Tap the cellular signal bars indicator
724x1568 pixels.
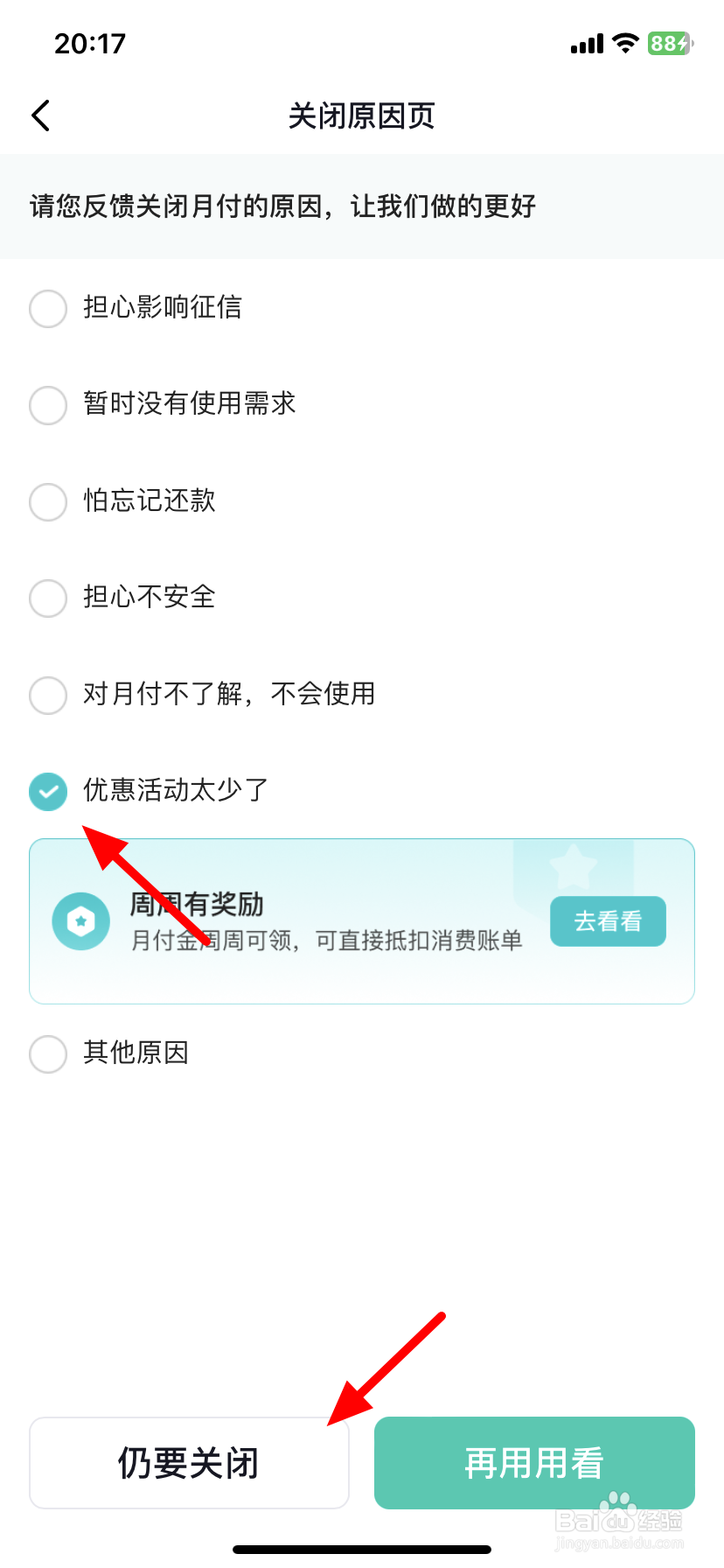[x=584, y=43]
